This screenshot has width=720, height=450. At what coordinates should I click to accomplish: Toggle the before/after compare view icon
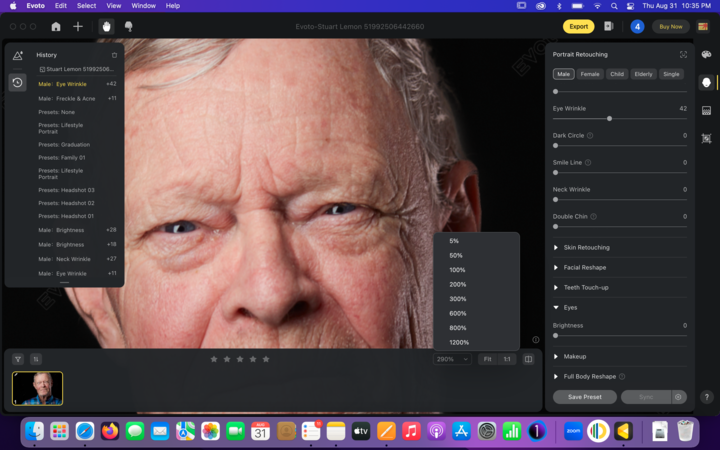pyautogui.click(x=529, y=359)
